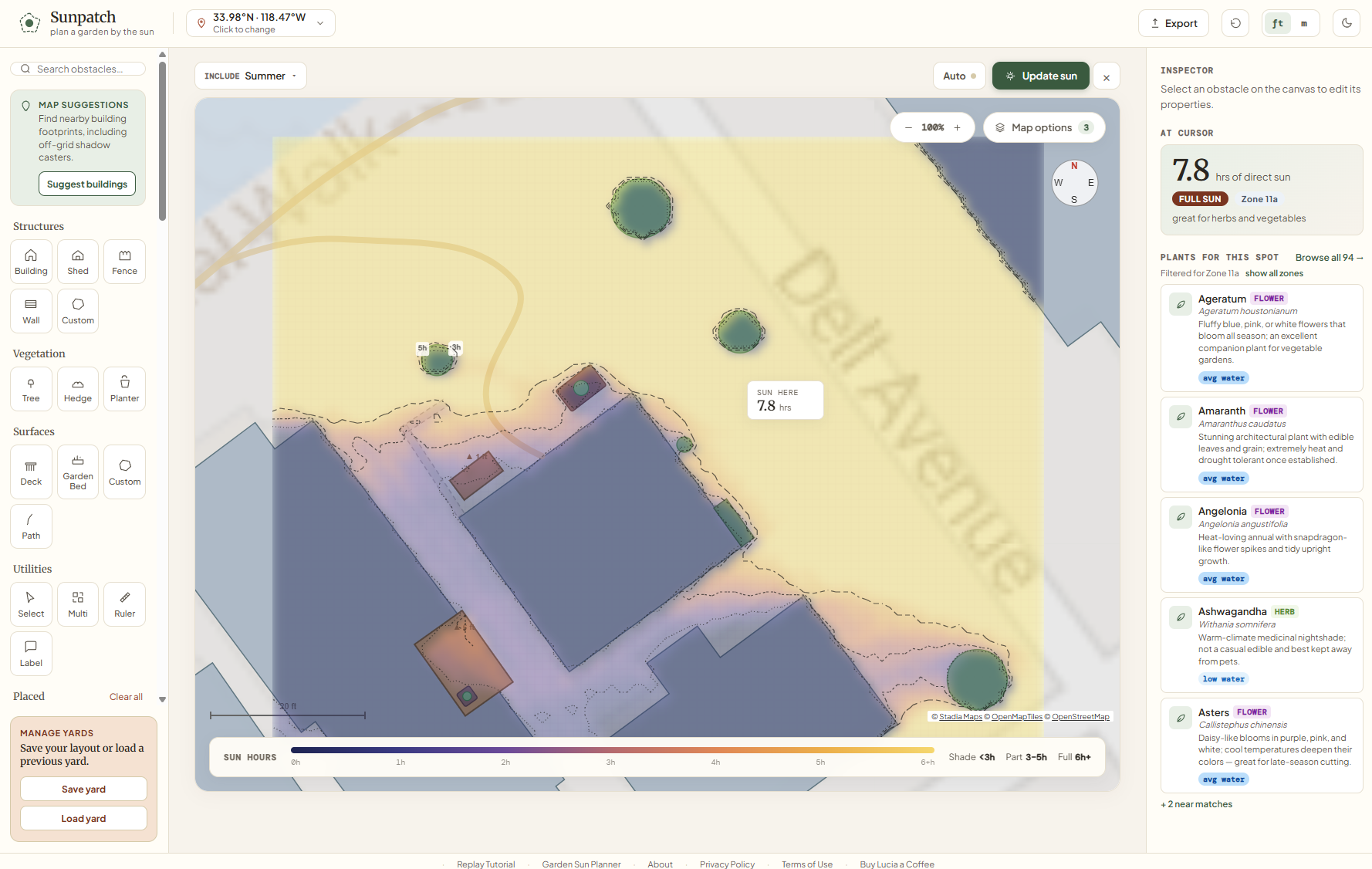Pick the Tree vegetation tool
This screenshot has height=869, width=1372.
click(x=31, y=389)
